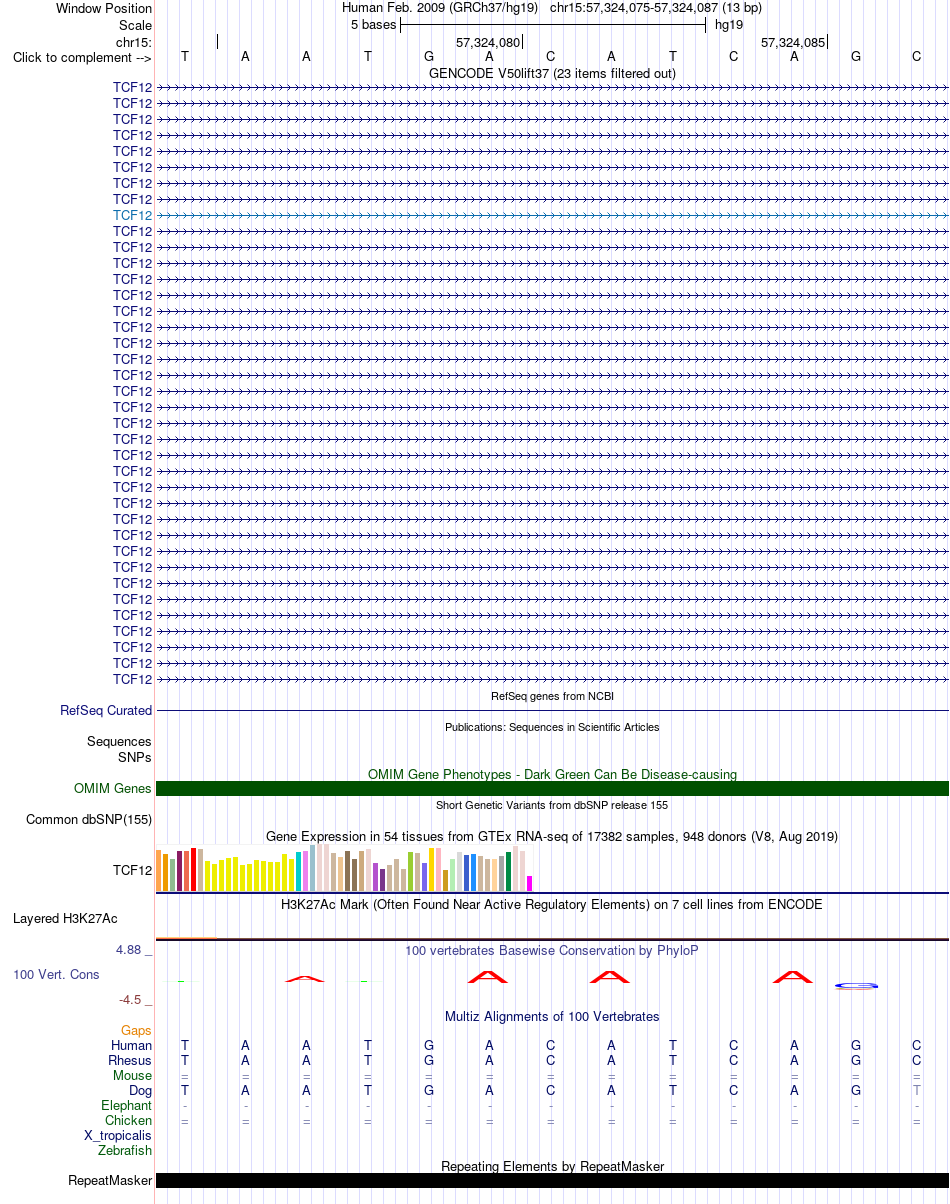Click the Rhesus alignment row label
This screenshot has height=1204, width=950.
(x=130, y=1060)
